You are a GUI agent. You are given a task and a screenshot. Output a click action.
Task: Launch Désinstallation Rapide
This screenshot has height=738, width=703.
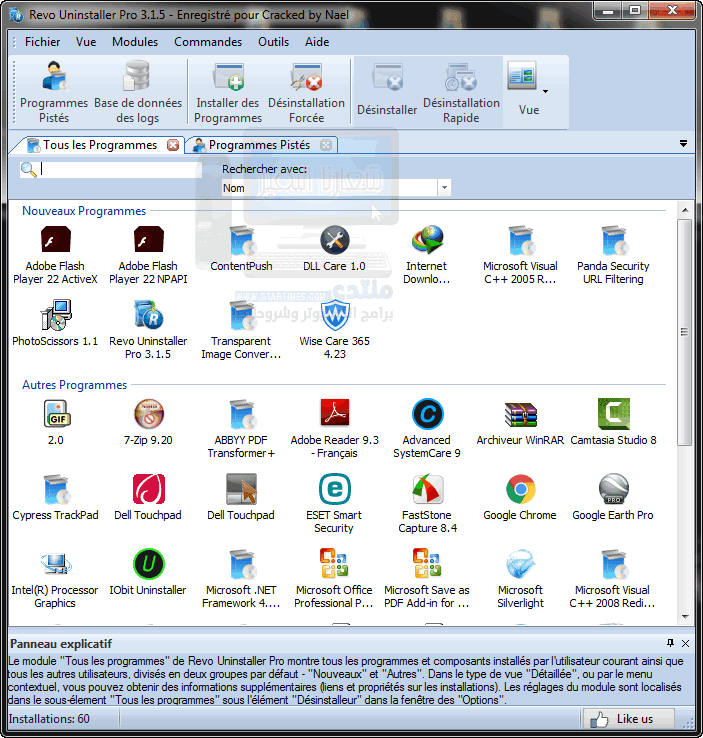pyautogui.click(x=461, y=92)
